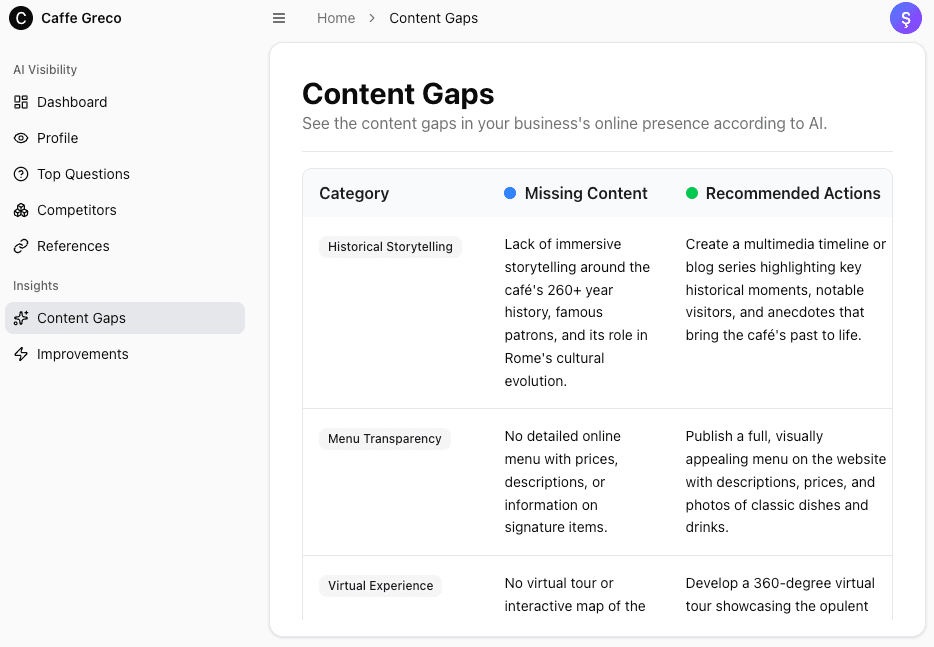
Task: Click the References link icon
Action: click(x=21, y=246)
